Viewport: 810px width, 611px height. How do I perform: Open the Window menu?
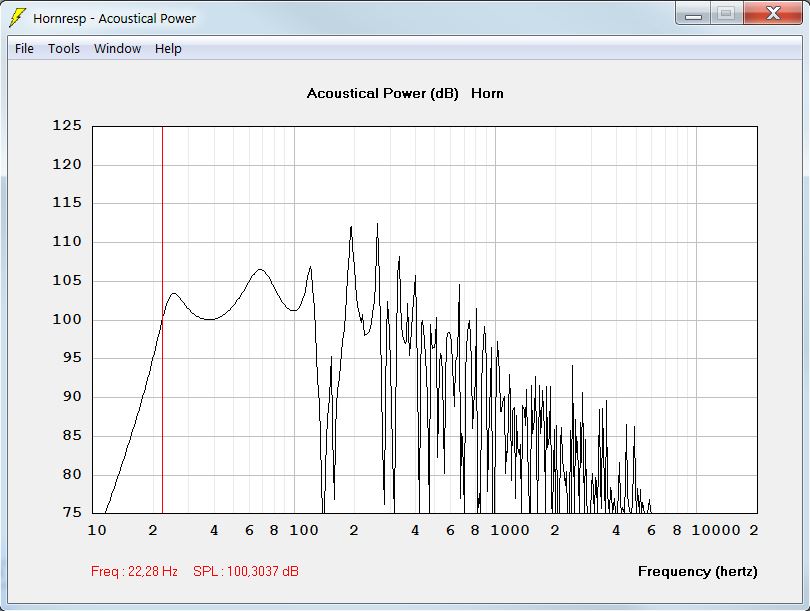pyautogui.click(x=117, y=49)
